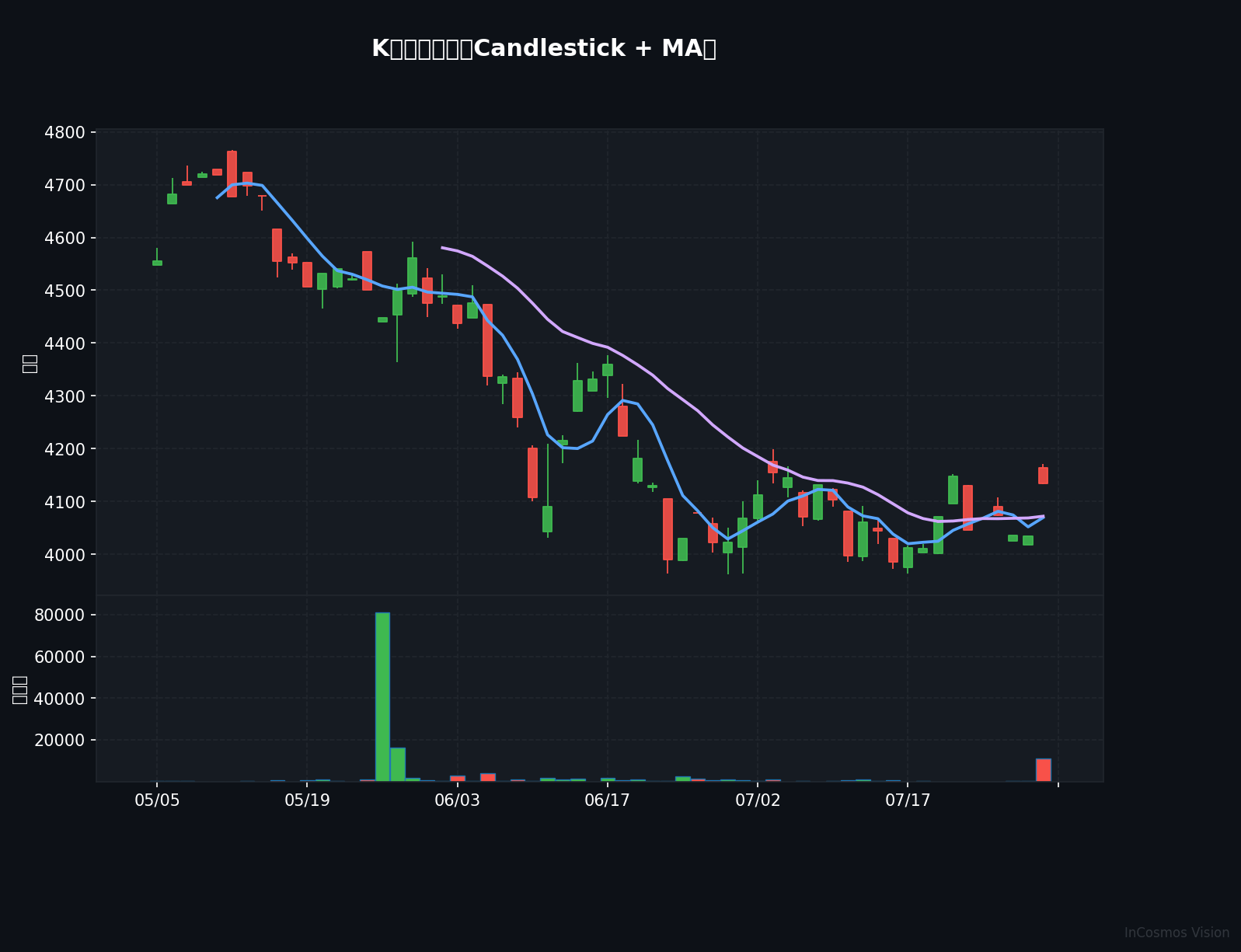The image size is (1241, 952).
Task: Click the tallest green volume bar
Action: [x=382, y=697]
